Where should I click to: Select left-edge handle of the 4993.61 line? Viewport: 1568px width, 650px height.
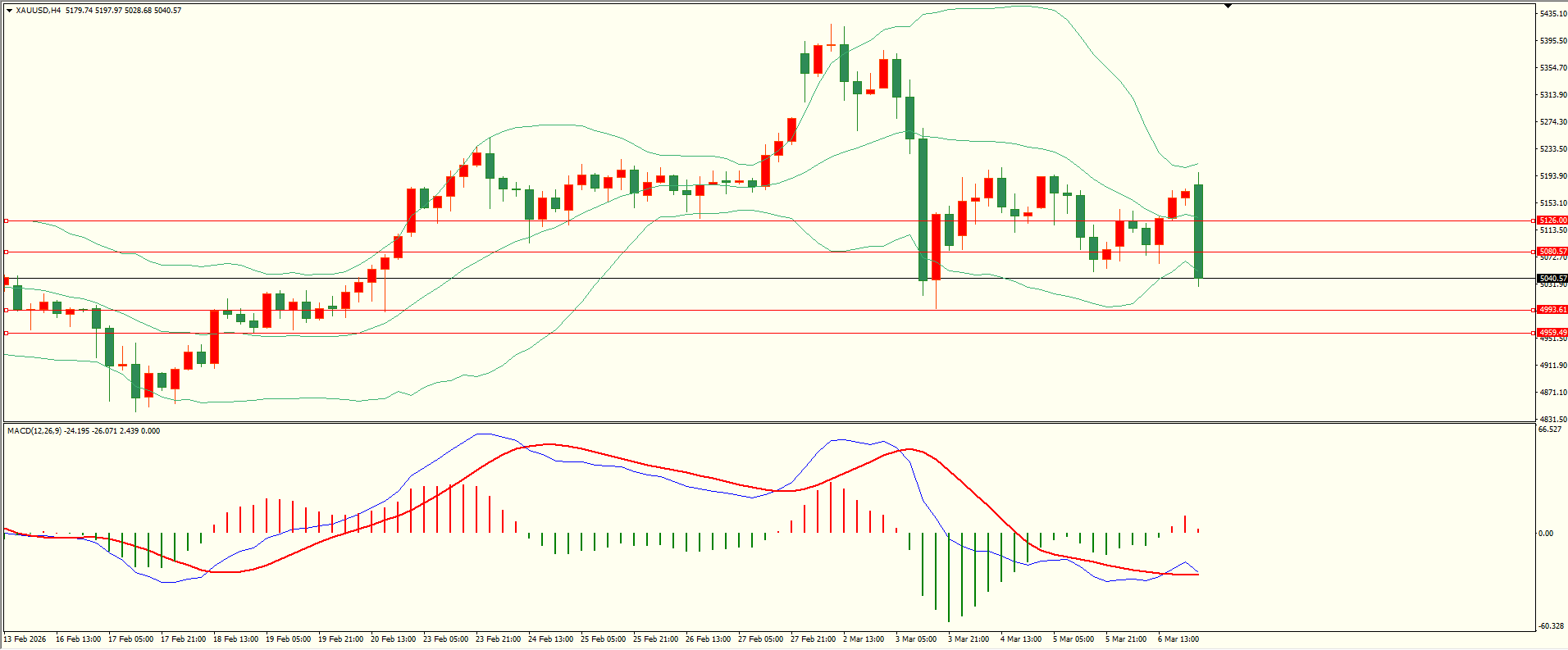click(7, 310)
